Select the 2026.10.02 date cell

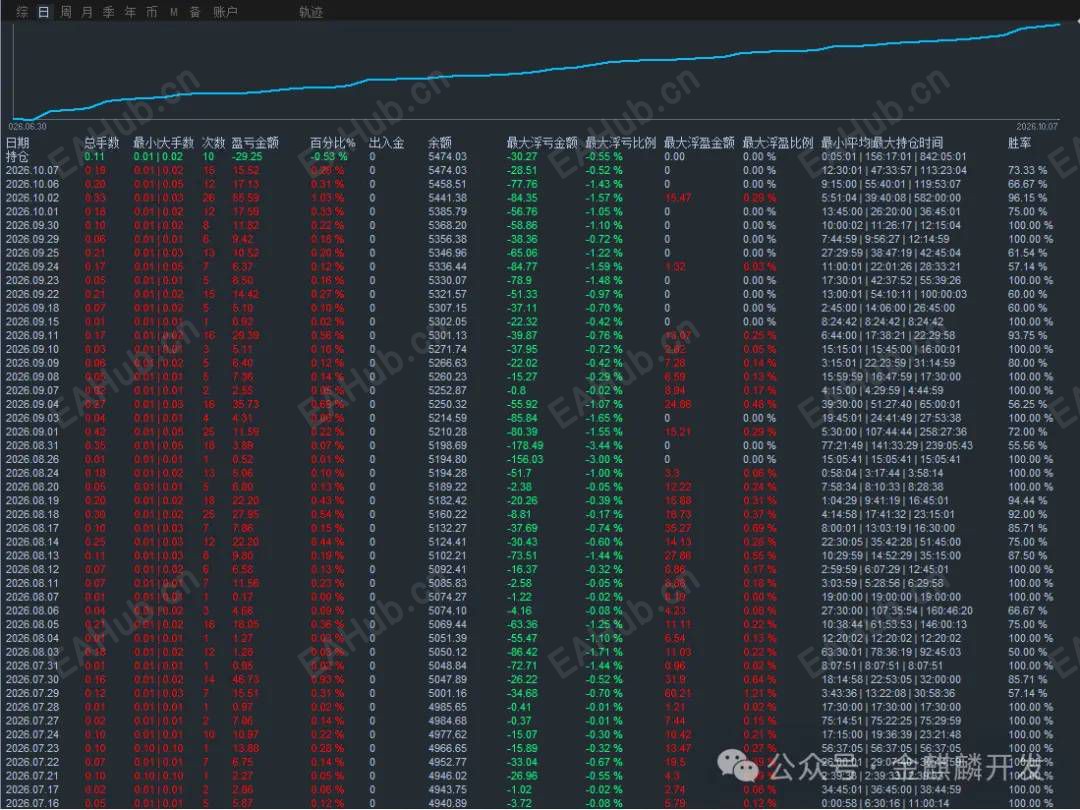32,198
